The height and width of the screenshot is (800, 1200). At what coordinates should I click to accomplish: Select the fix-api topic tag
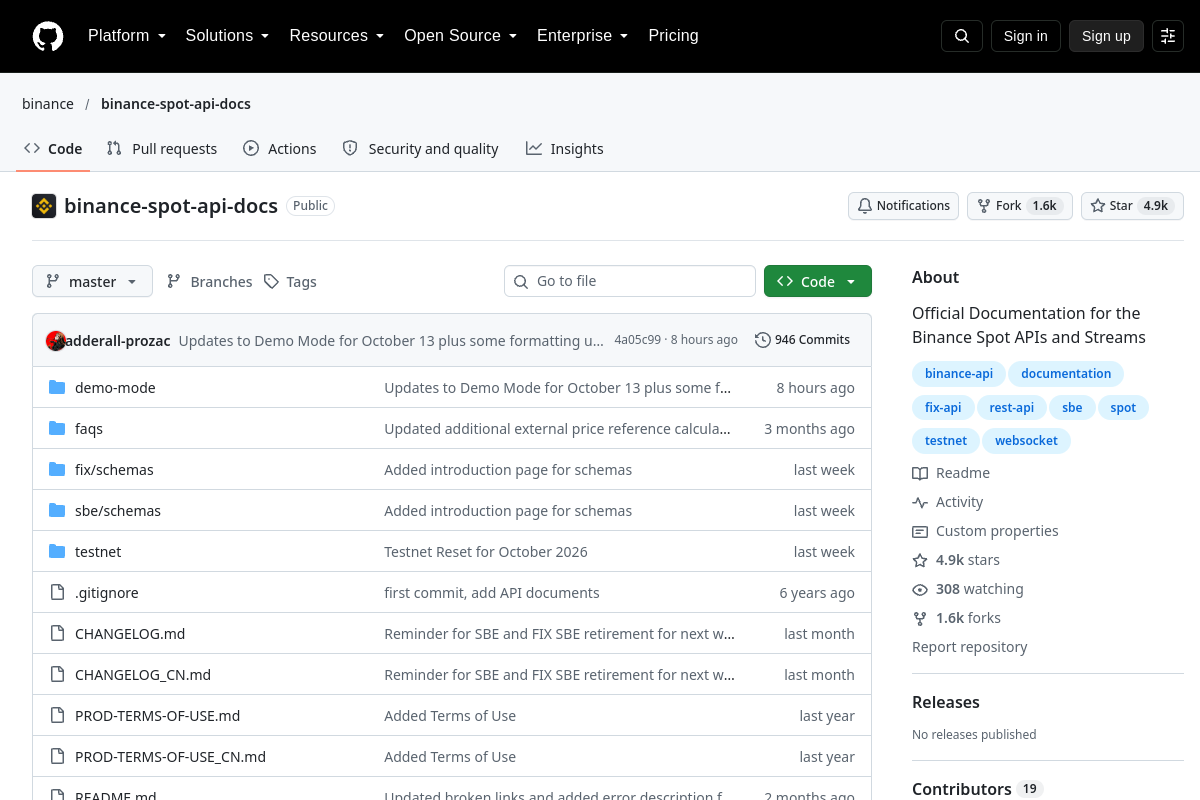coord(943,408)
